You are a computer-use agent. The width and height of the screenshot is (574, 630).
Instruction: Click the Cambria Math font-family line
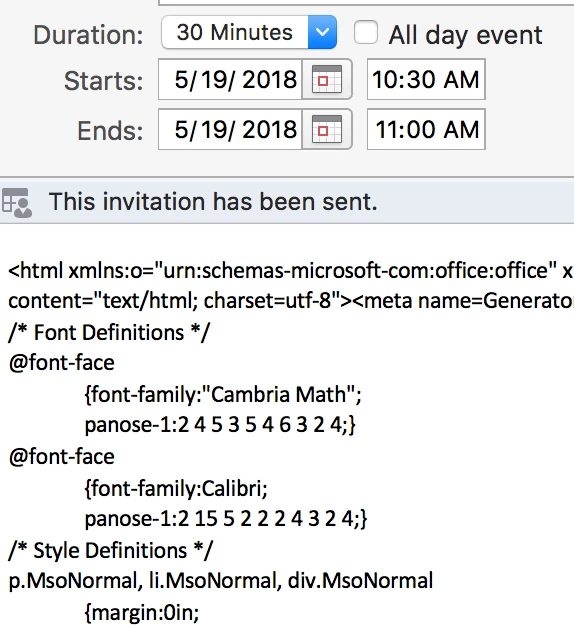pyautogui.click(x=223, y=395)
